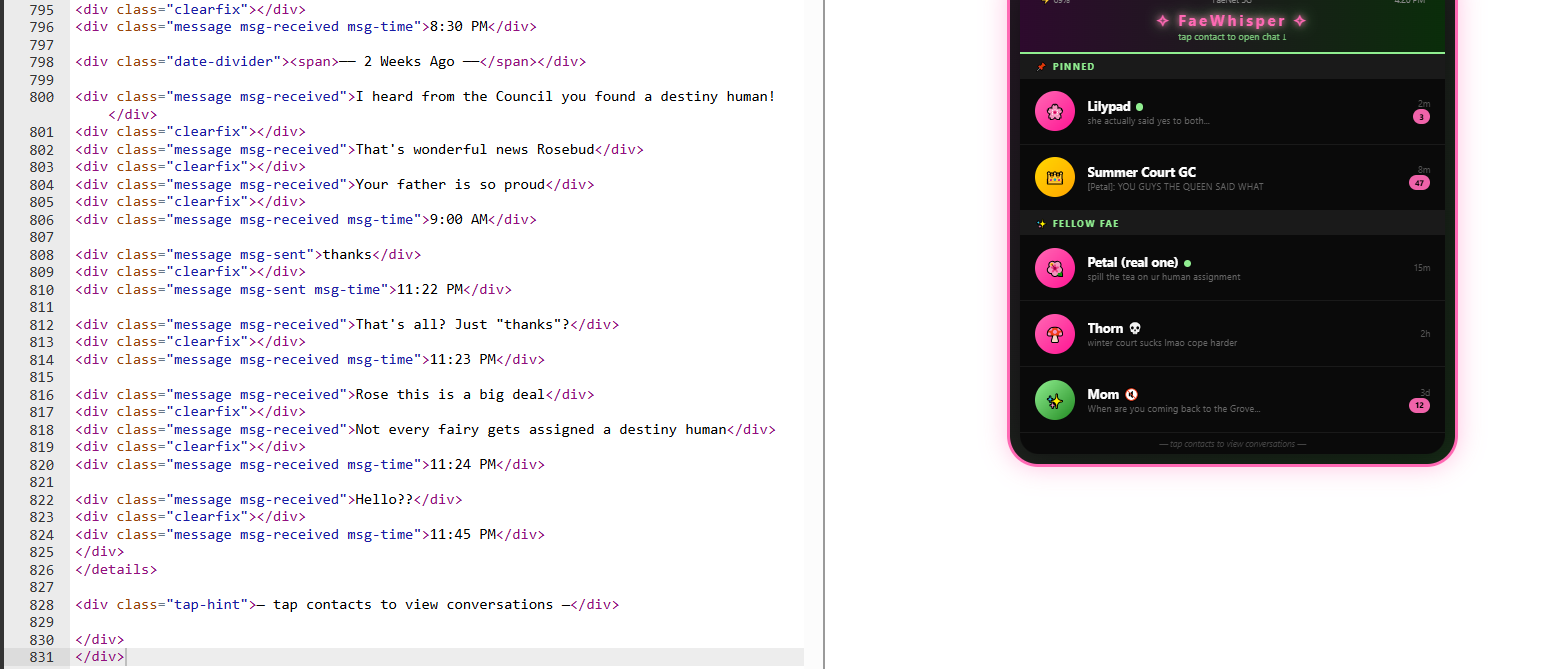The height and width of the screenshot is (669, 1558).
Task: Open the Petal (real one) conversation
Action: pyautogui.click(x=1232, y=268)
